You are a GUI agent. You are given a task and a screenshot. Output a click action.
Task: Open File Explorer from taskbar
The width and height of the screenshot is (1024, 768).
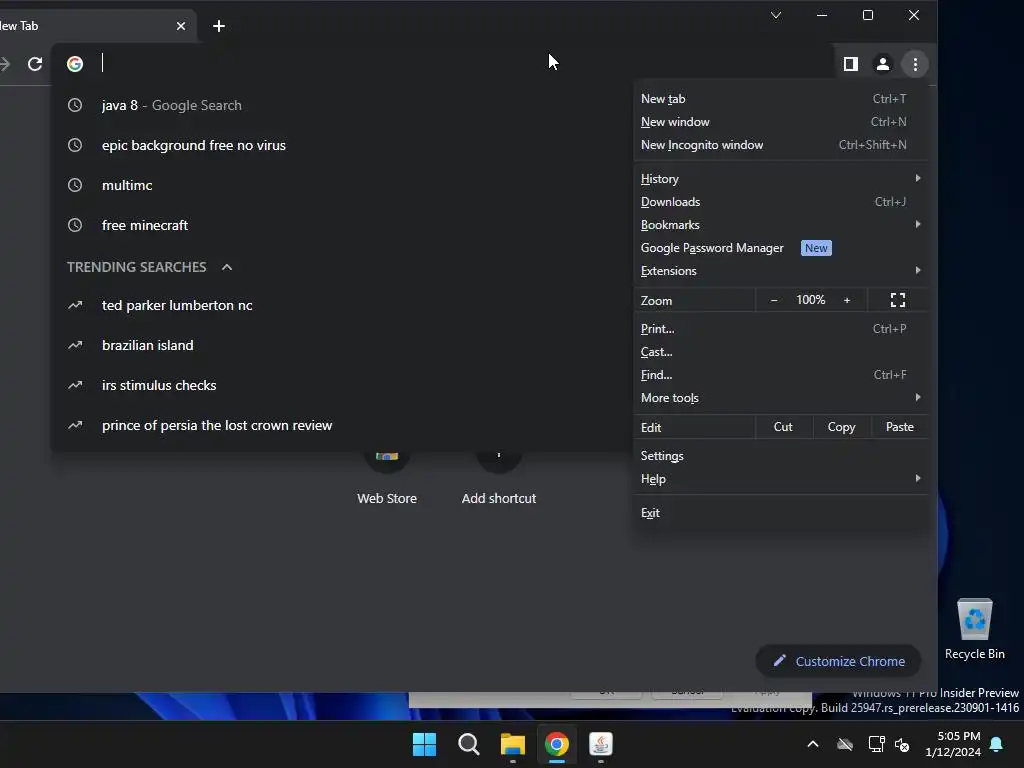pos(513,744)
